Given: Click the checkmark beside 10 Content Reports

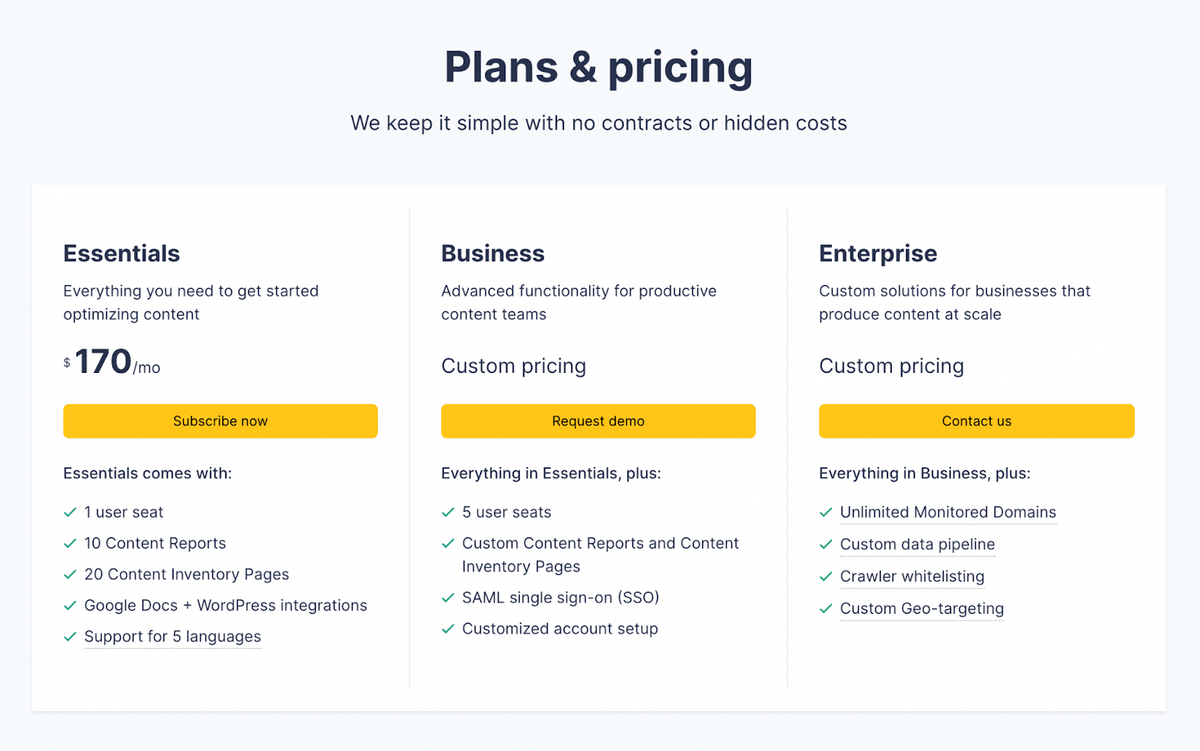Looking at the screenshot, I should pyautogui.click(x=70, y=543).
